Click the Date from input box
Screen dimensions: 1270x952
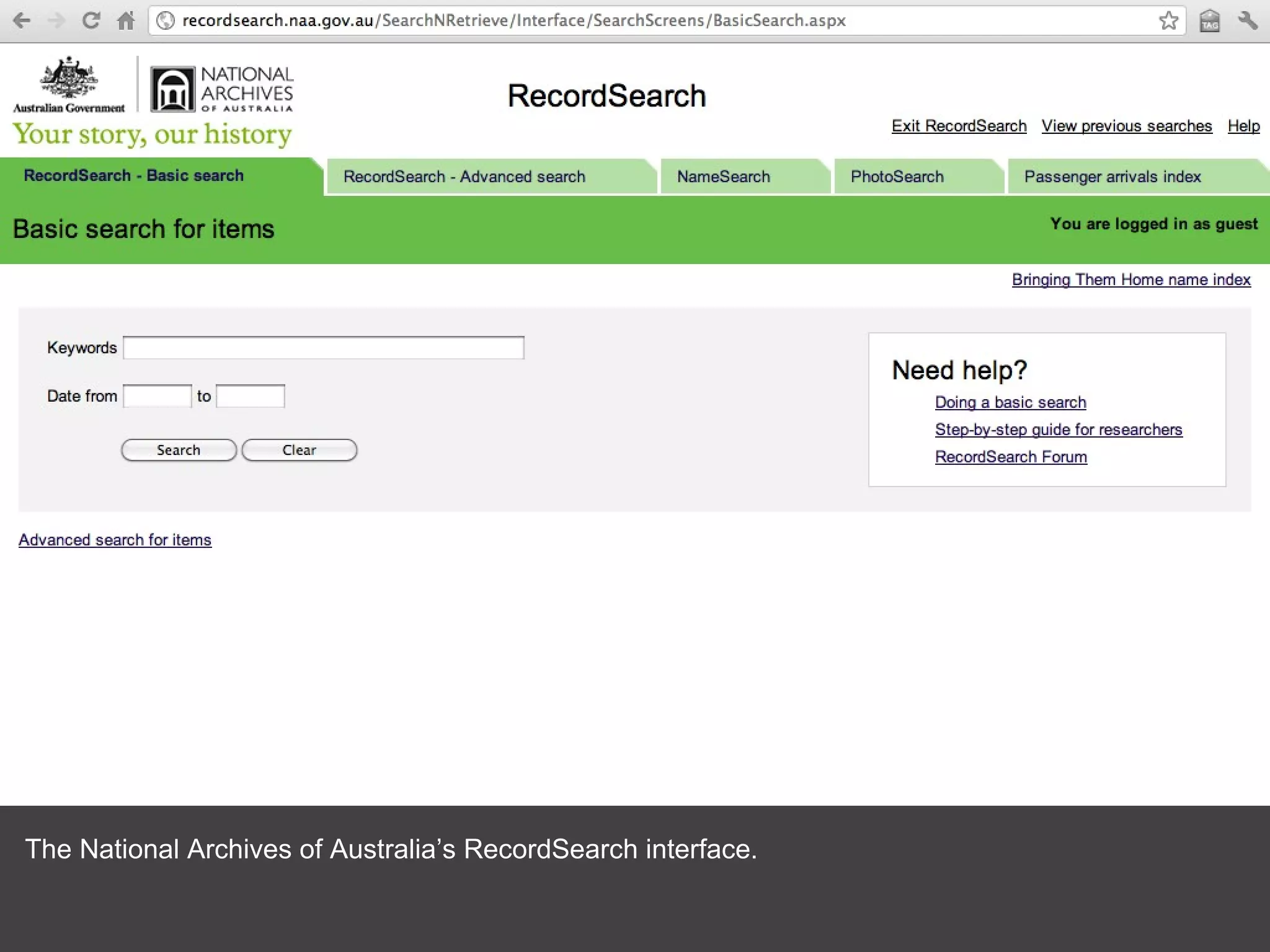click(x=158, y=396)
